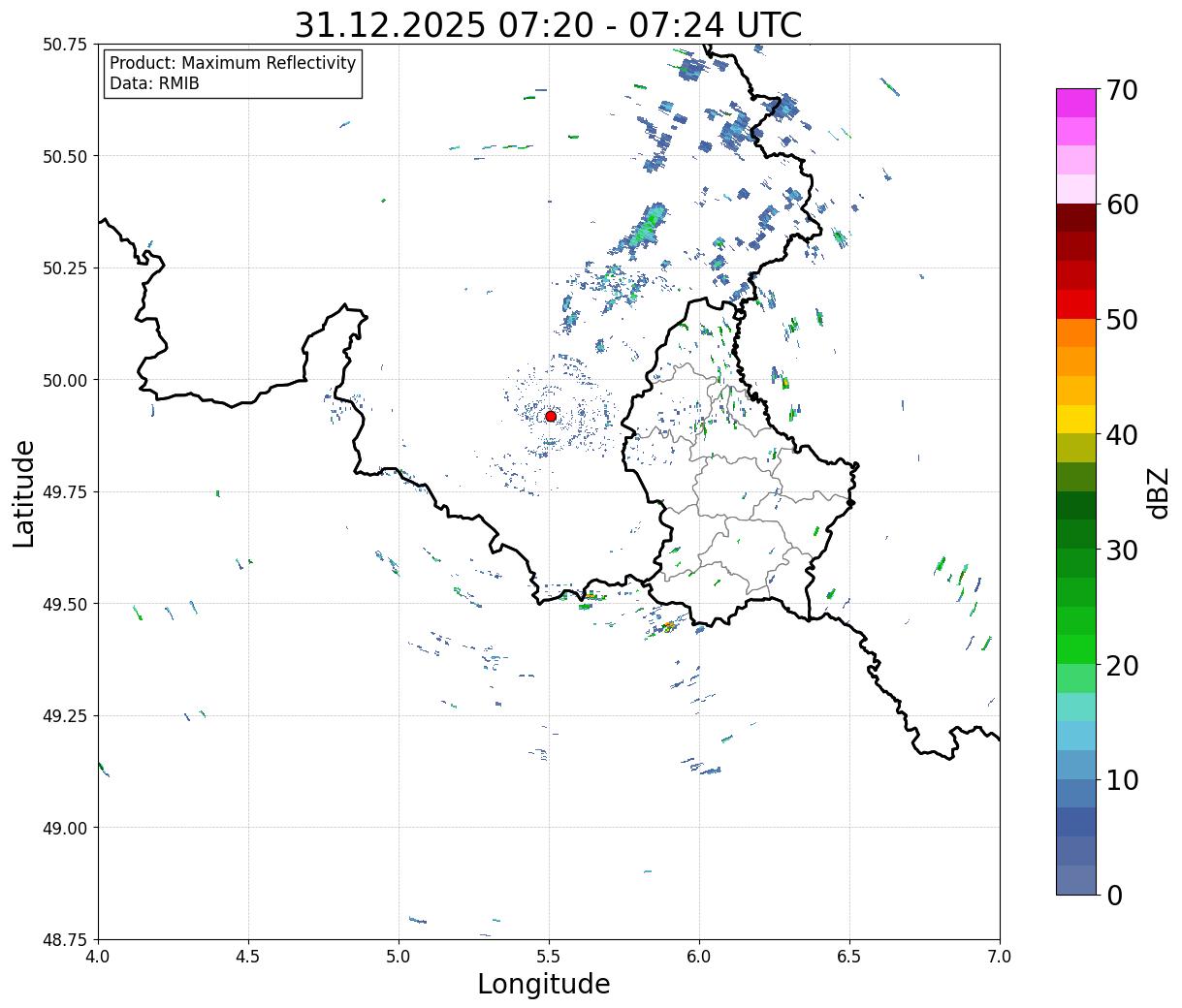This screenshot has height=1008, width=1182.
Task: Click the colorbar tick label 0
Action: [x=1114, y=895]
